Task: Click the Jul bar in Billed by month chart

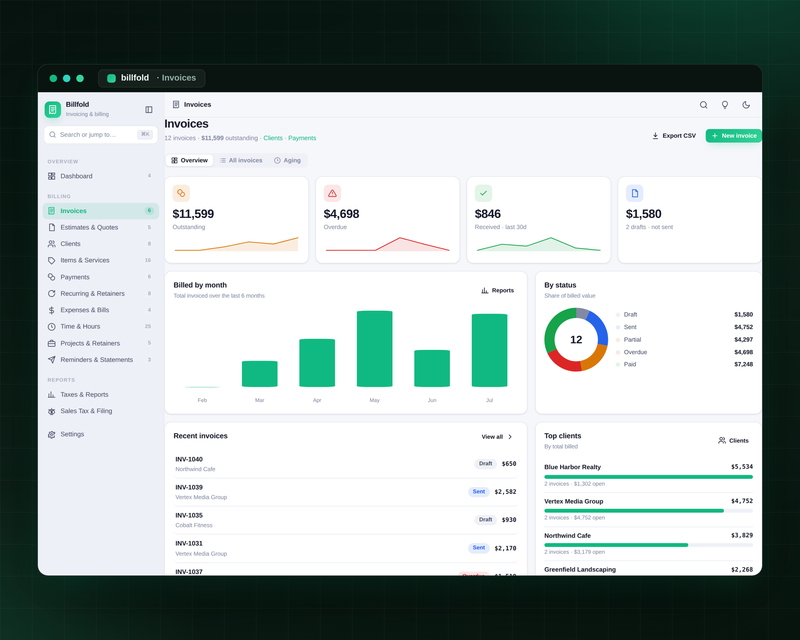Action: coord(489,350)
